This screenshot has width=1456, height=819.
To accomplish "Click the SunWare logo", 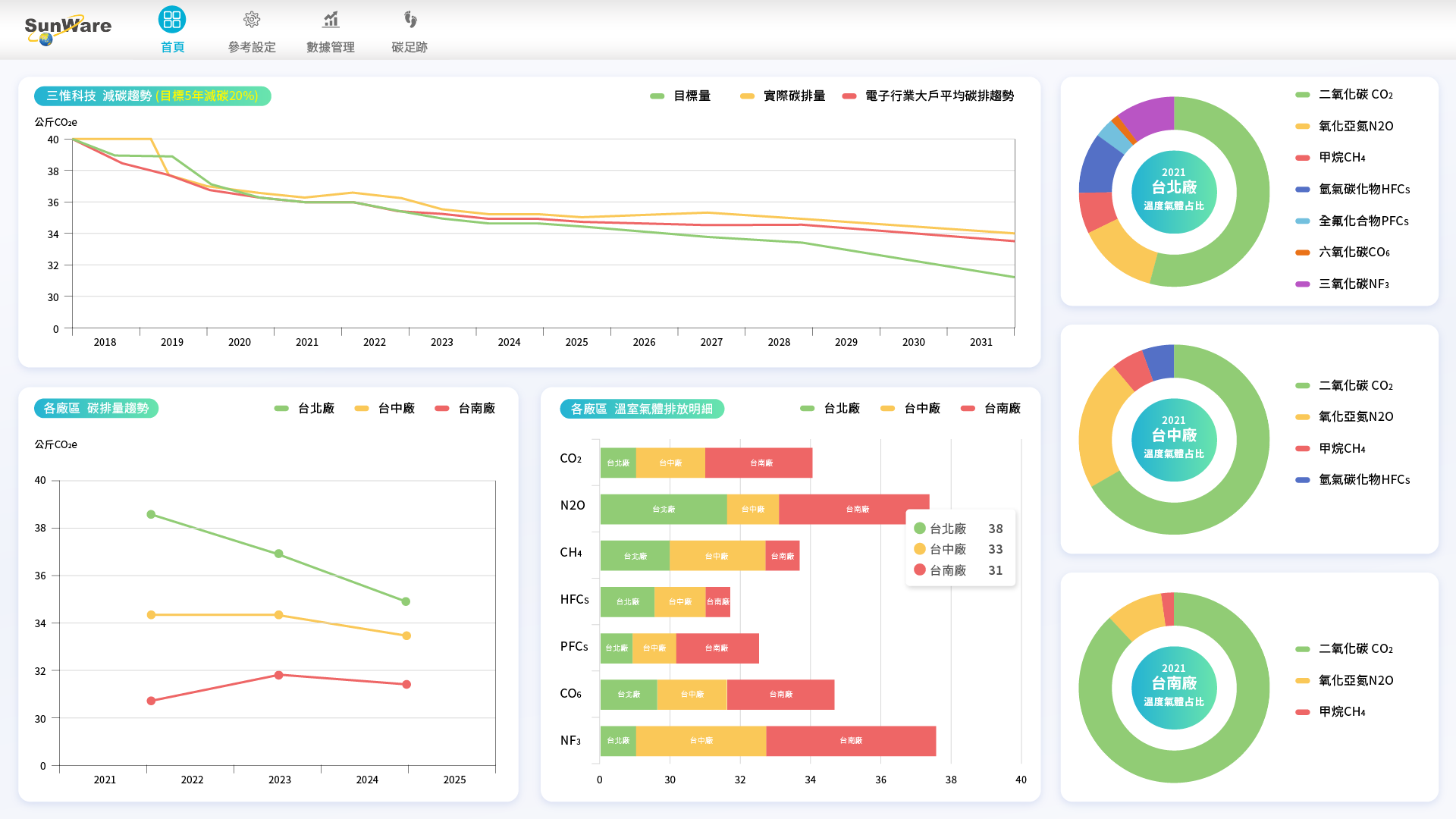I will point(67,29).
